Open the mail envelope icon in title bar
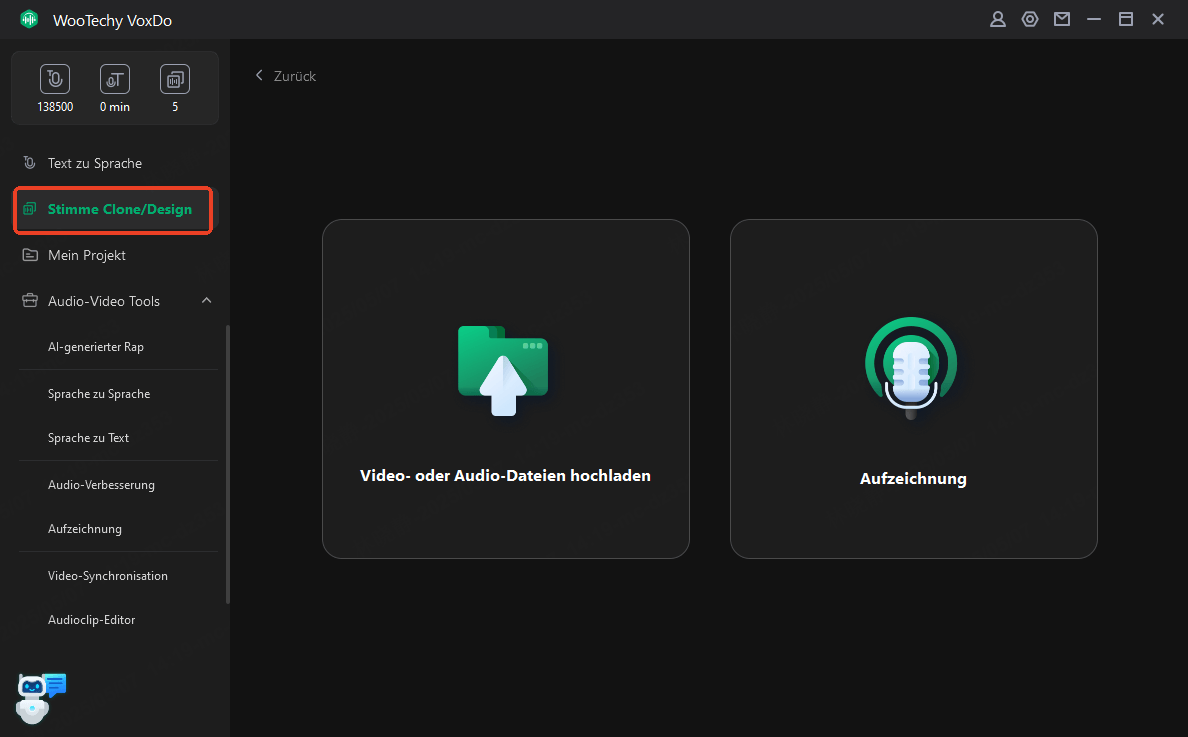Screen dimensions: 1188x737 tap(1061, 19)
